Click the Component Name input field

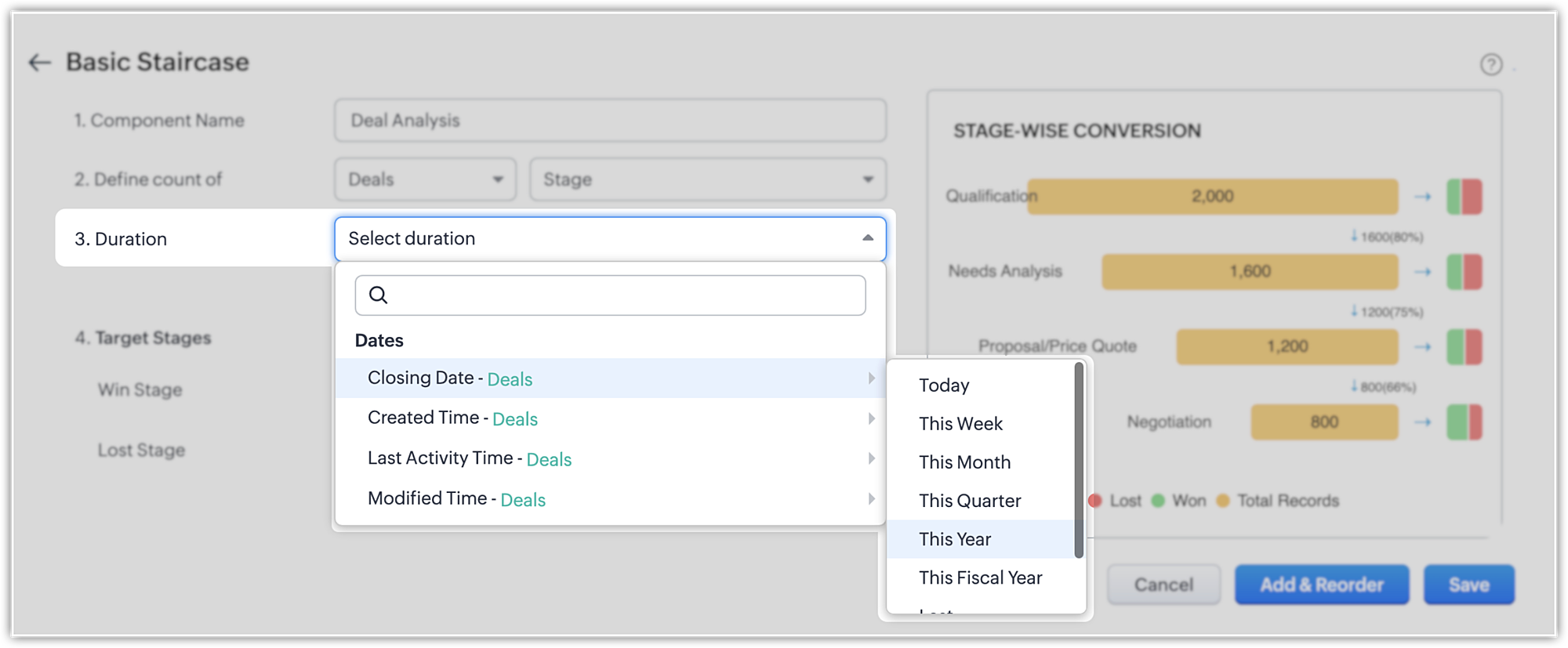(610, 121)
